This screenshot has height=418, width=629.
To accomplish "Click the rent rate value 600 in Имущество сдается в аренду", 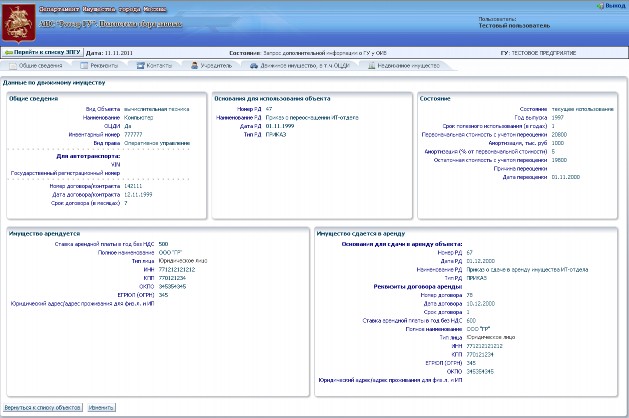I will (x=471, y=321).
